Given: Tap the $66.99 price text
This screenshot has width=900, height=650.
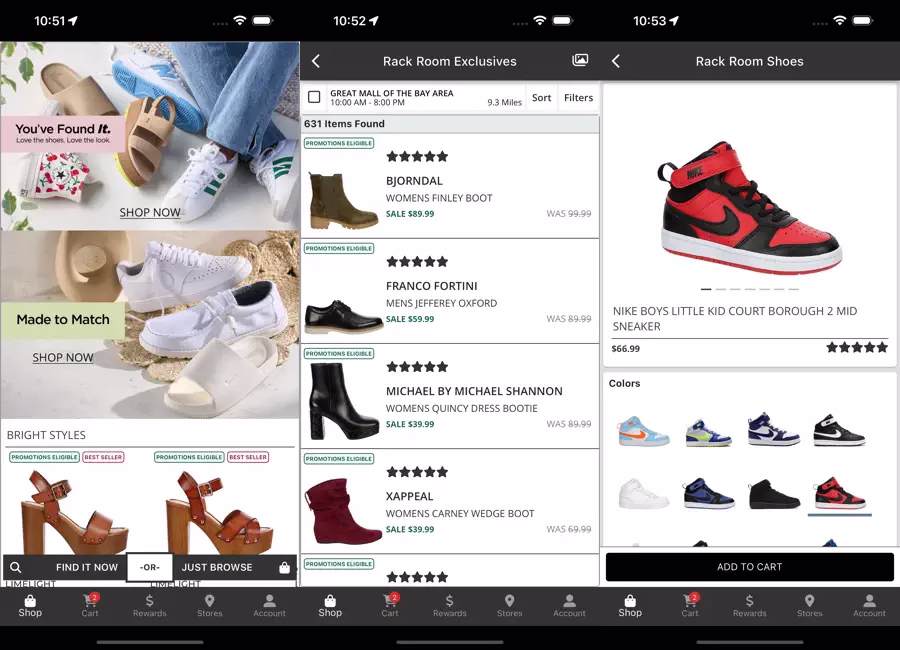Looking at the screenshot, I should [626, 349].
